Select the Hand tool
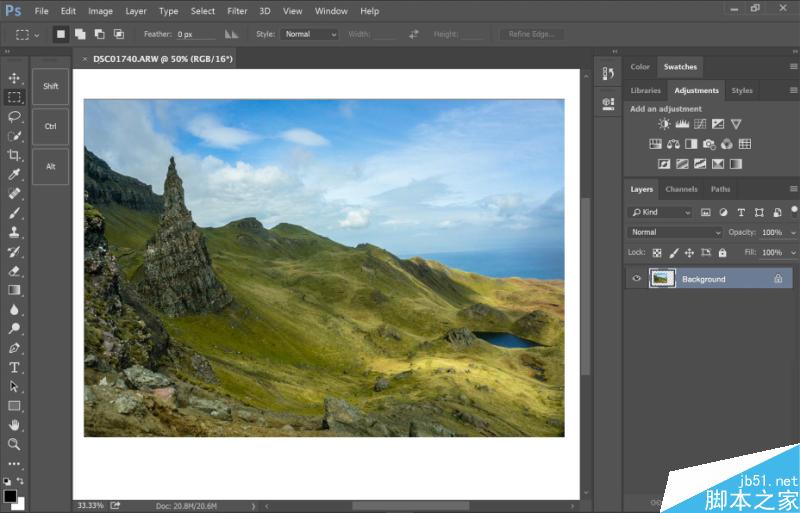This screenshot has width=800, height=513. coord(14,425)
